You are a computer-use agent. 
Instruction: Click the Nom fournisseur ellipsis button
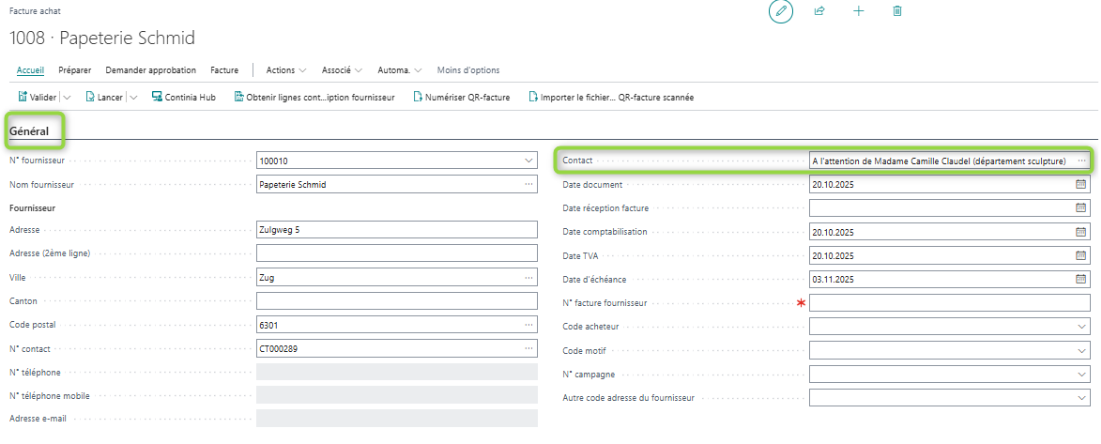(528, 184)
